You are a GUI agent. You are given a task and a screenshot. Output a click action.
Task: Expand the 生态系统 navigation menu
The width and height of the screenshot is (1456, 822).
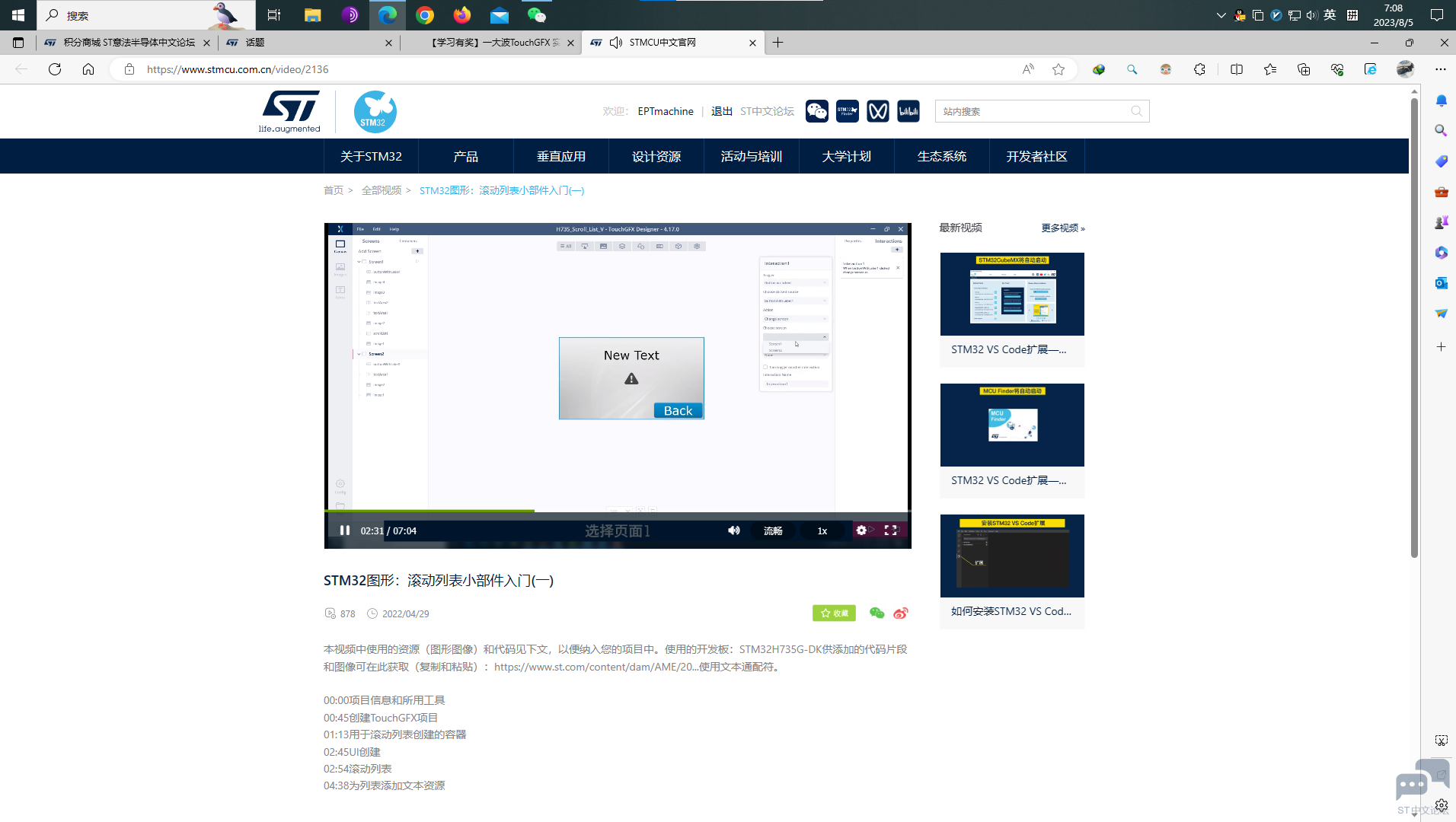[942, 157]
